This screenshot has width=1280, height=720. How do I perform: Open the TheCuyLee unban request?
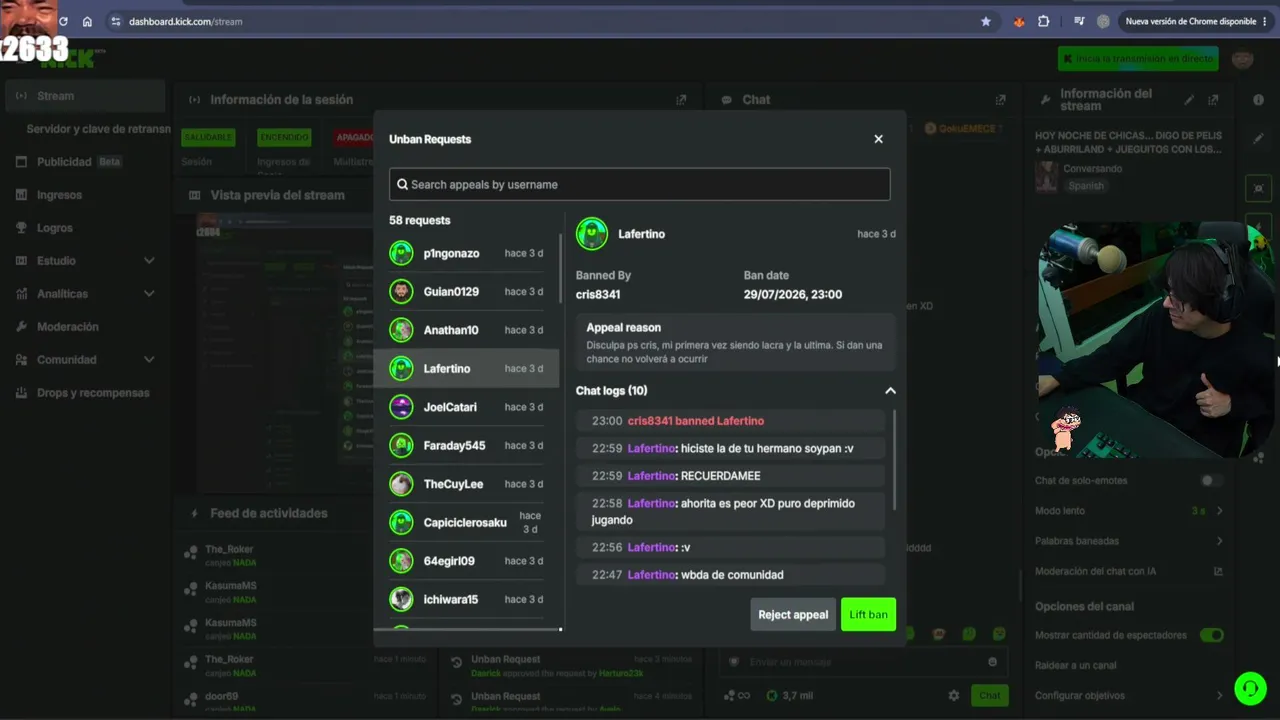tap(466, 484)
